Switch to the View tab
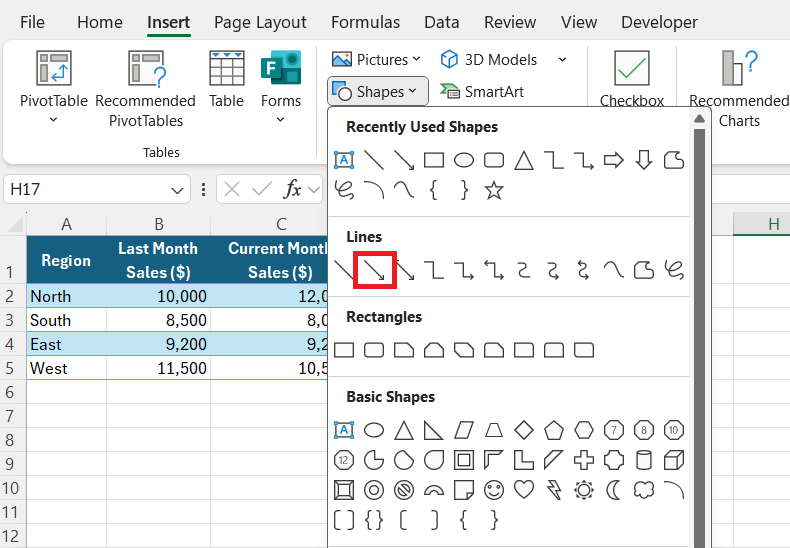The width and height of the screenshot is (790, 548). [579, 22]
